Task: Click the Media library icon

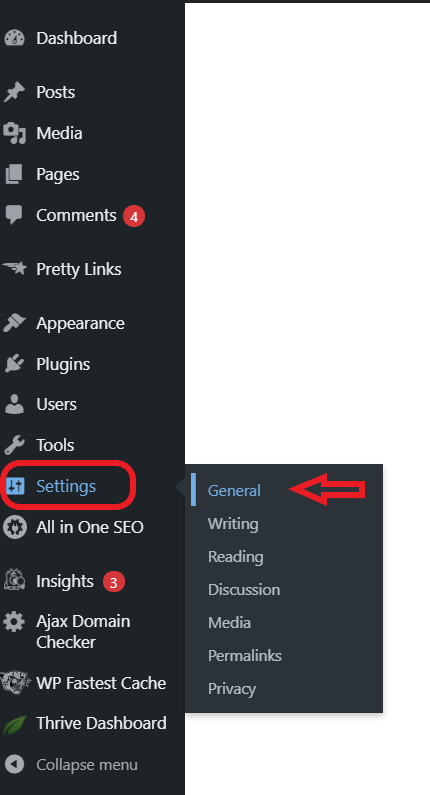Action: tap(14, 133)
